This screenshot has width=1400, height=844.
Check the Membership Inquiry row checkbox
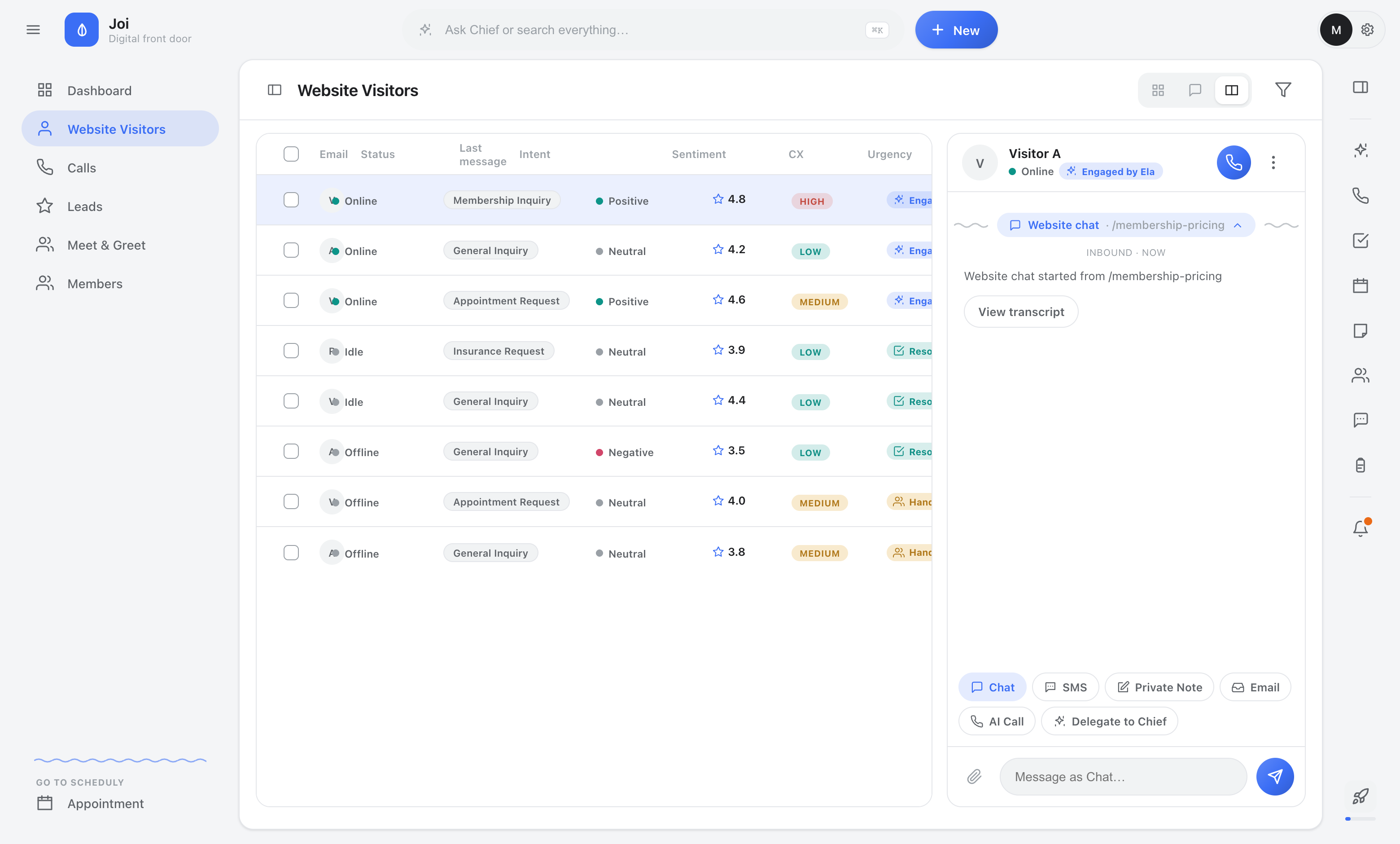(x=291, y=200)
